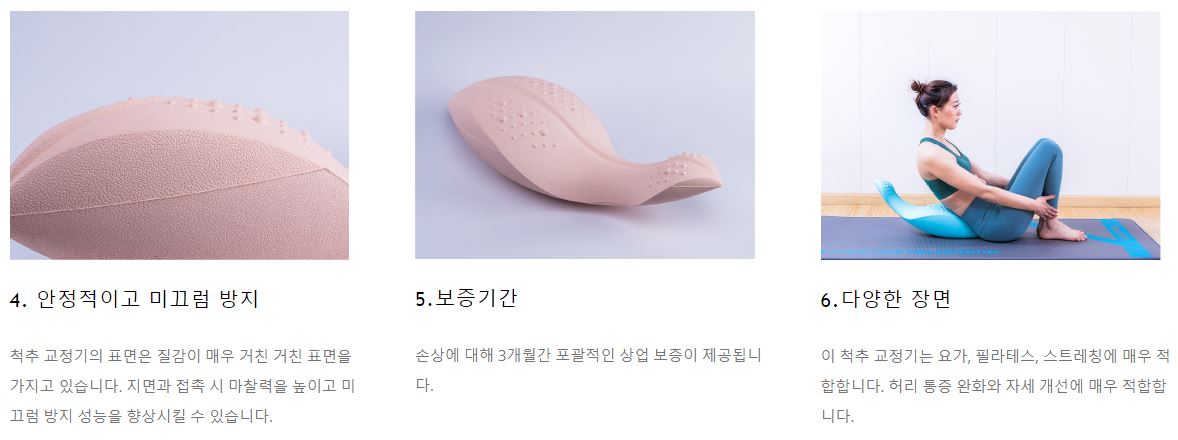Click the heading '5.보증기간'

click(x=466, y=298)
